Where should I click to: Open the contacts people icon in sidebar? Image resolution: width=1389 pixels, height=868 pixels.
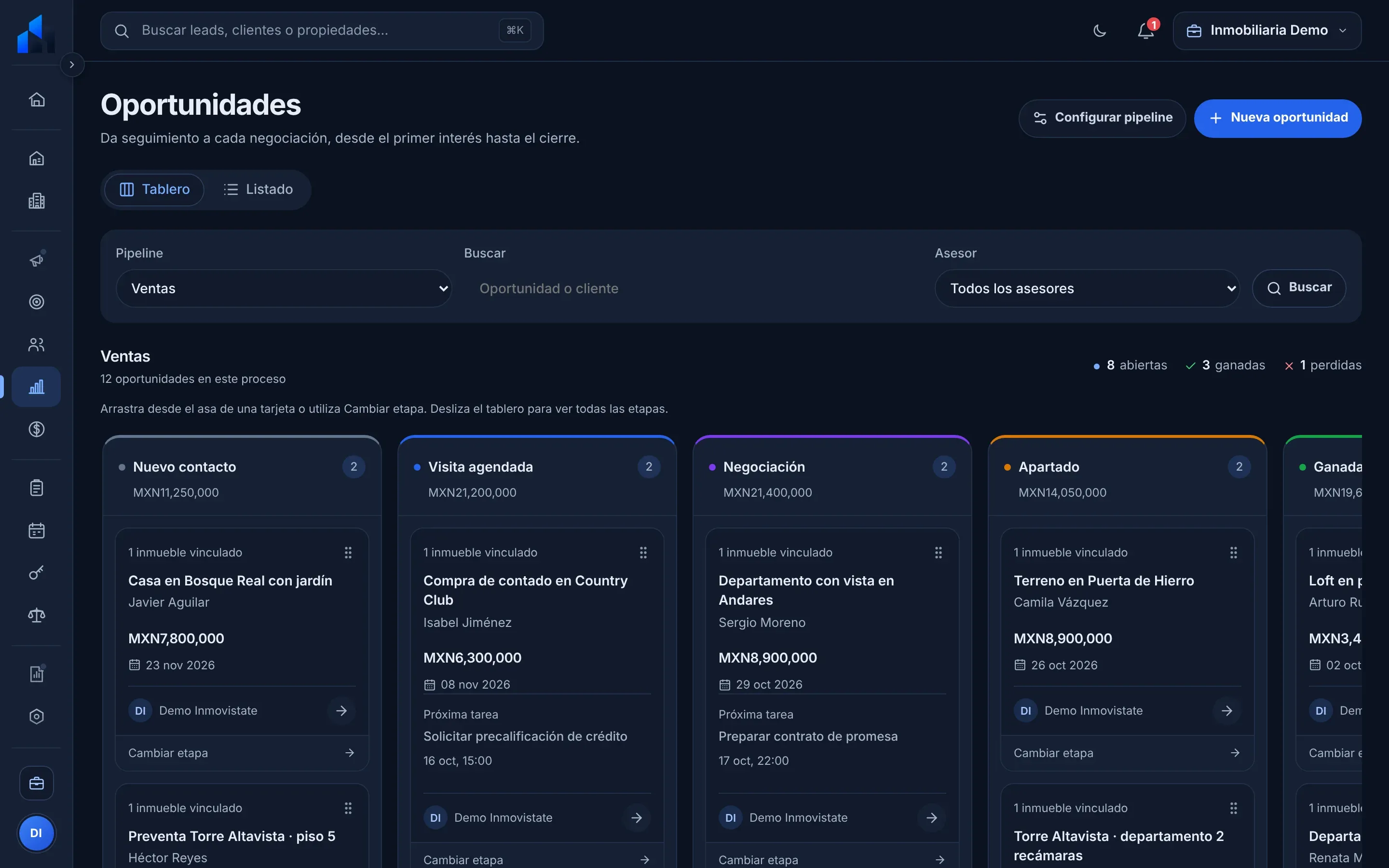[37, 344]
